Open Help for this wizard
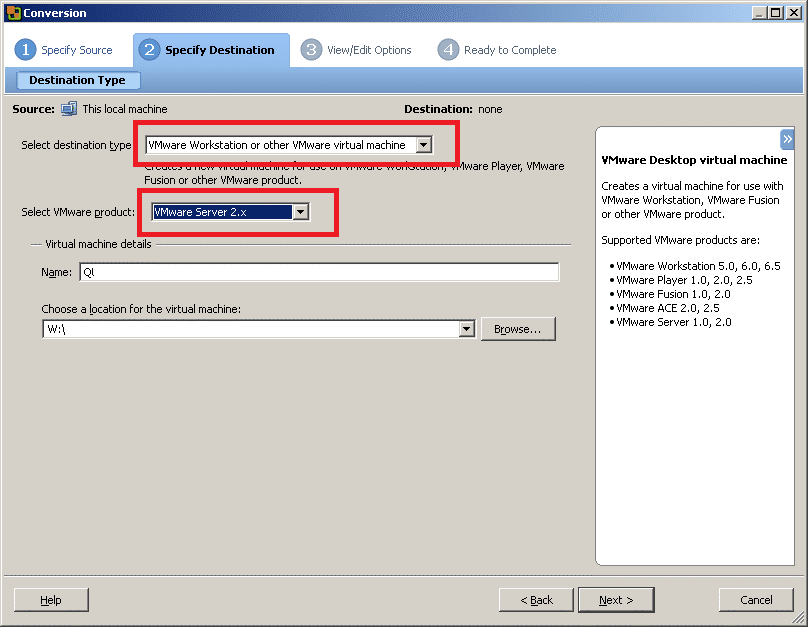 pyautogui.click(x=51, y=600)
